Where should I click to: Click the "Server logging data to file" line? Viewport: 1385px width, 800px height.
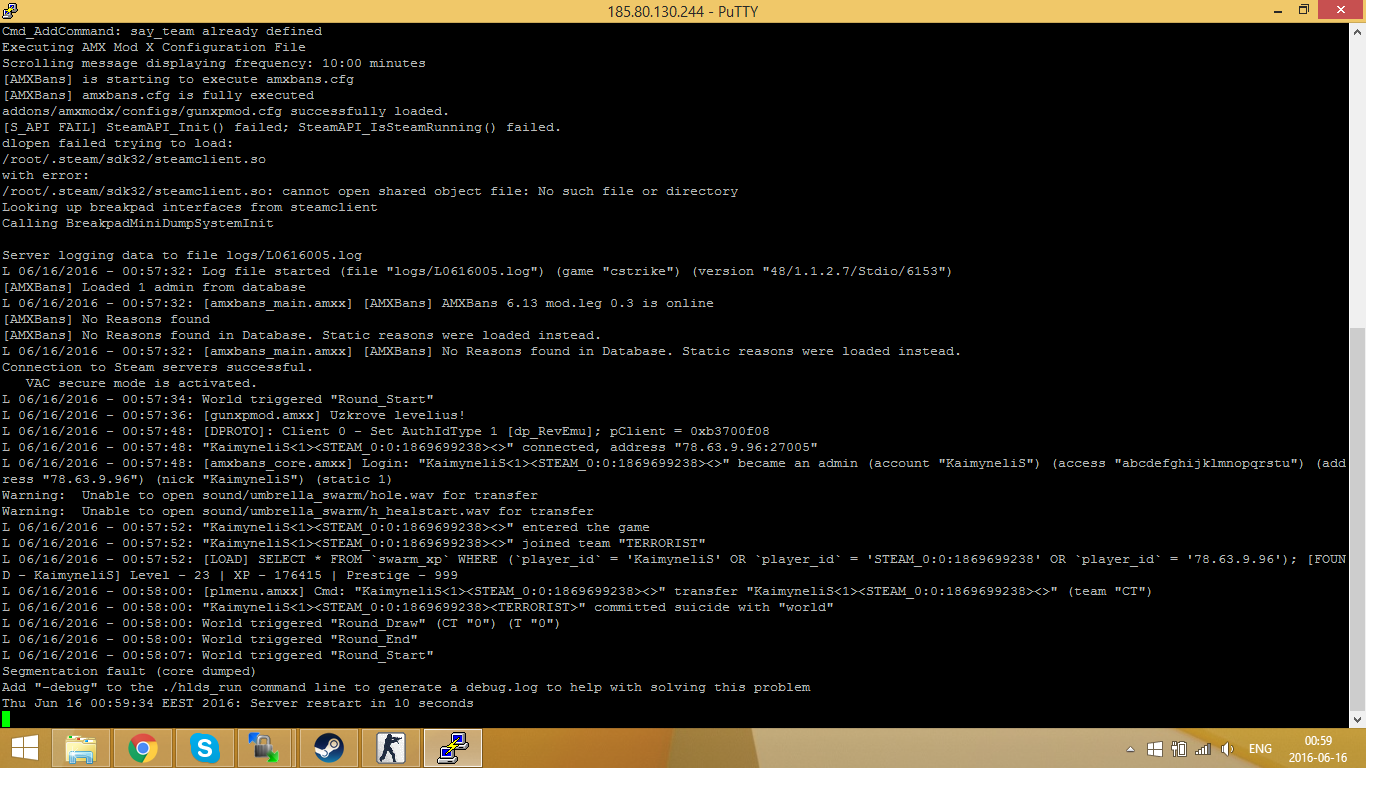pos(181,255)
